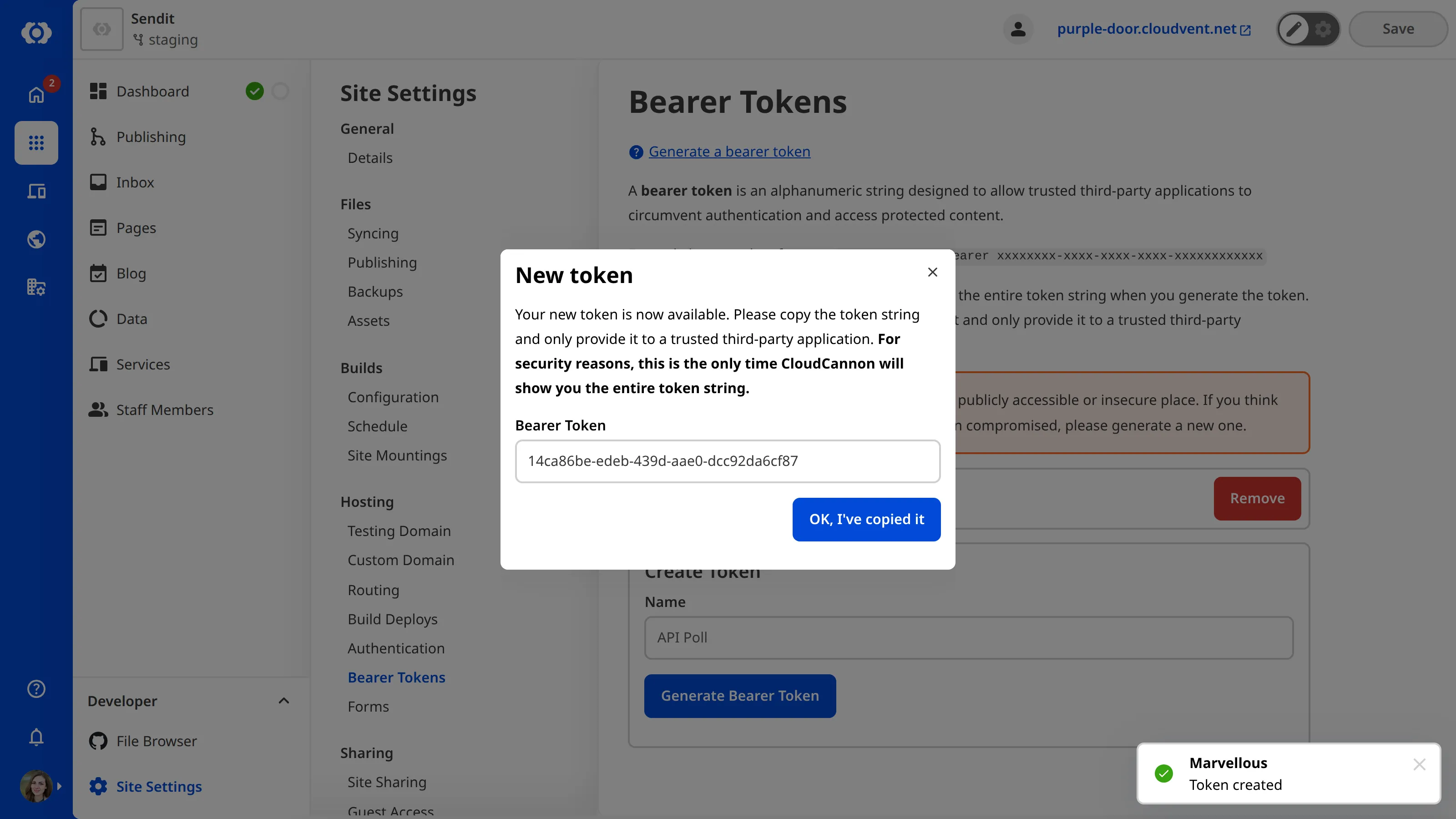
Task: Open Site Mountings settings
Action: click(397, 455)
